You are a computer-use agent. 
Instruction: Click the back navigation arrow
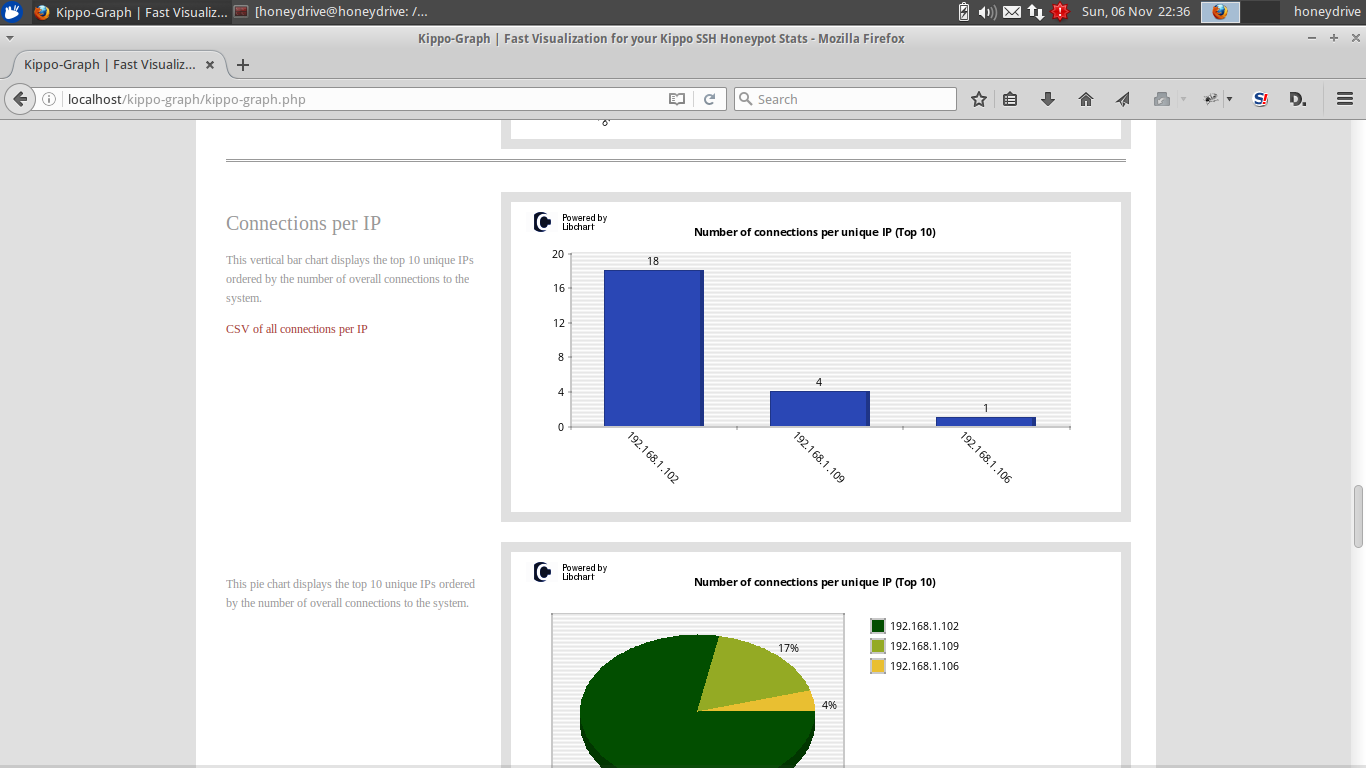pyautogui.click(x=20, y=99)
